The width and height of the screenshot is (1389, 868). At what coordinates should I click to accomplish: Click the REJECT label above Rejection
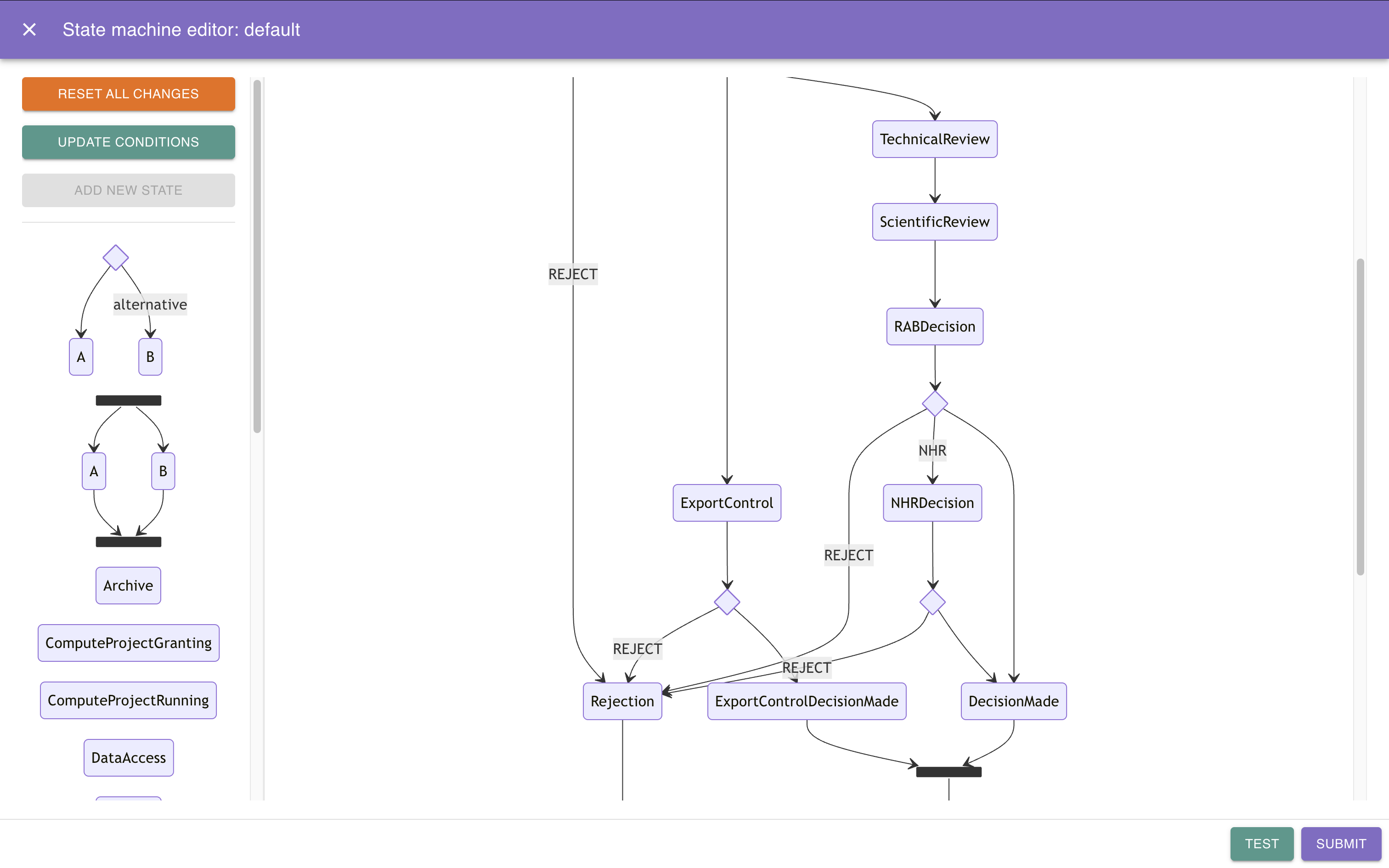[x=637, y=648]
